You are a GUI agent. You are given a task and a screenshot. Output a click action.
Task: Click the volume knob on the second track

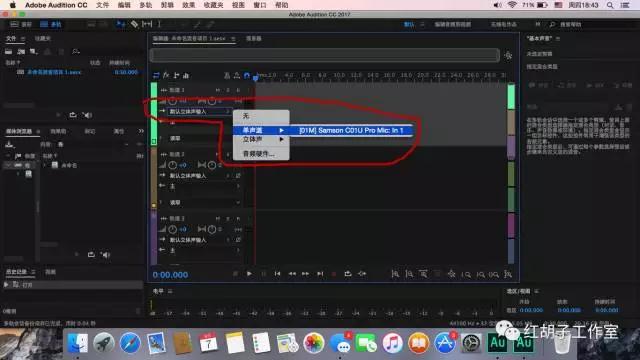[x=173, y=165]
